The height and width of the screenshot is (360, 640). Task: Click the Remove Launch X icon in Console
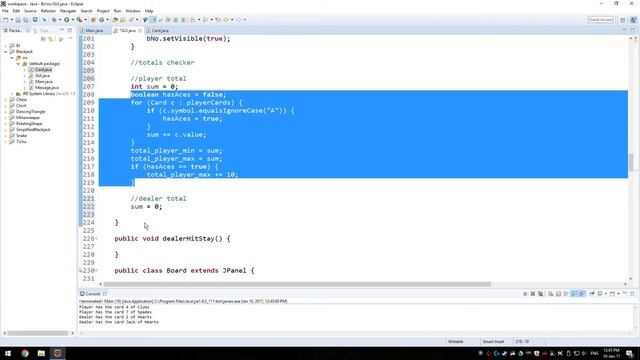click(x=533, y=293)
